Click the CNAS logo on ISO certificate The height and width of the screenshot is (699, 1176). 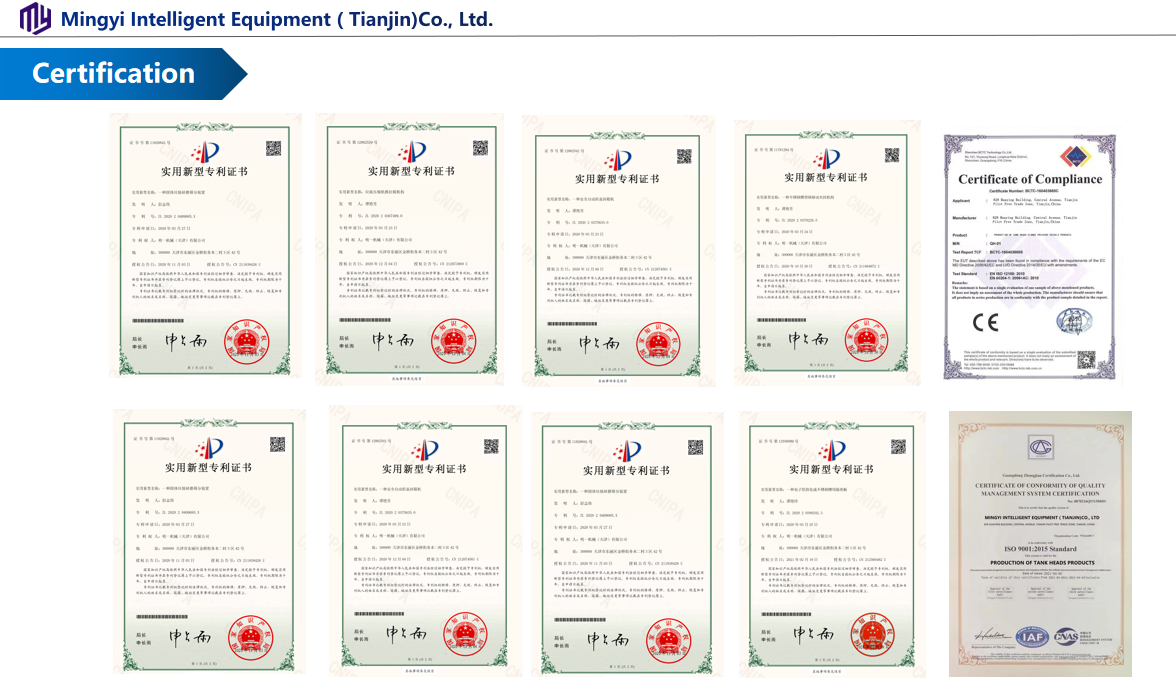[1066, 637]
